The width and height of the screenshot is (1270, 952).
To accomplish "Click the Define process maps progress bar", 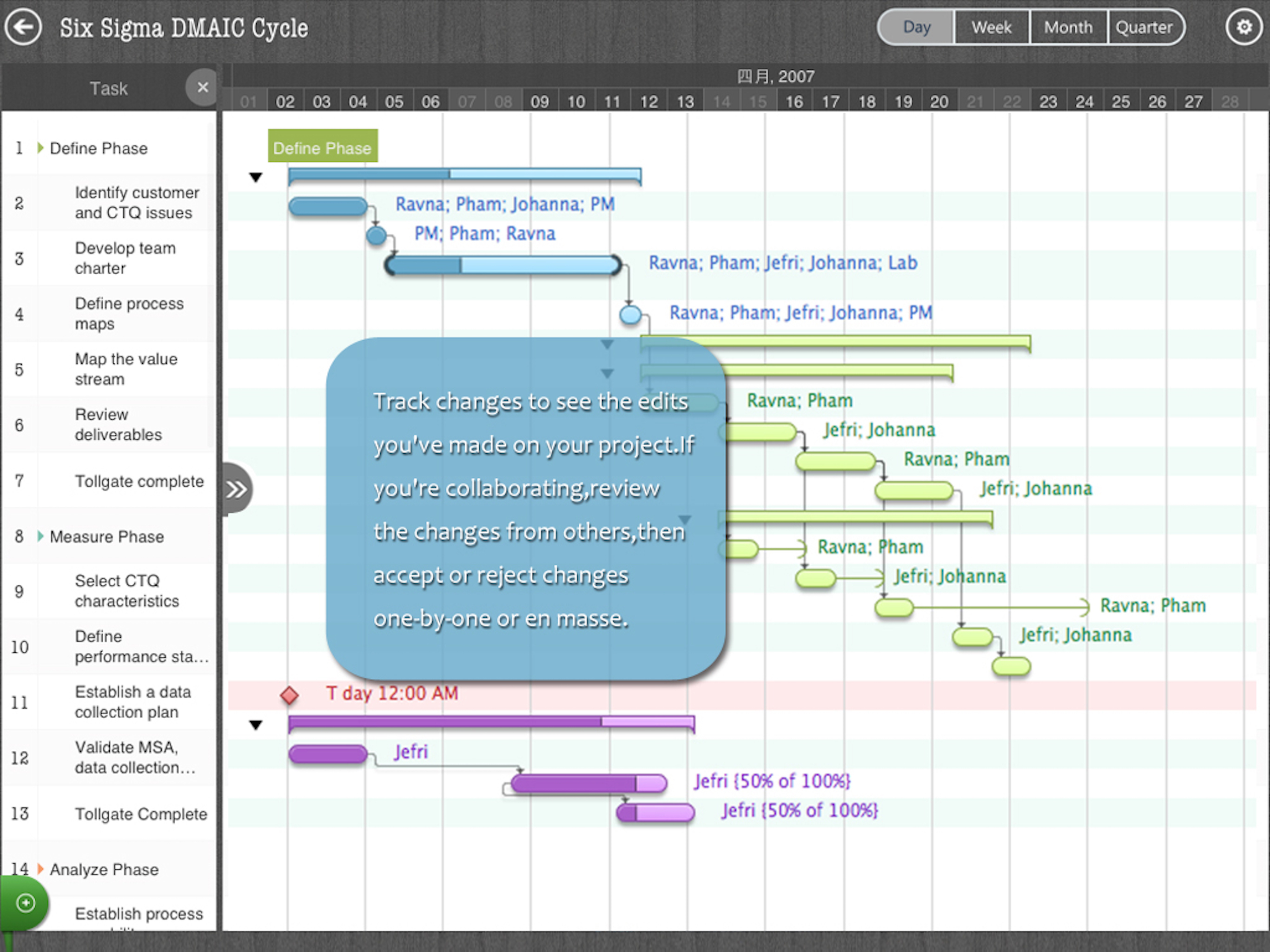I will tap(503, 265).
